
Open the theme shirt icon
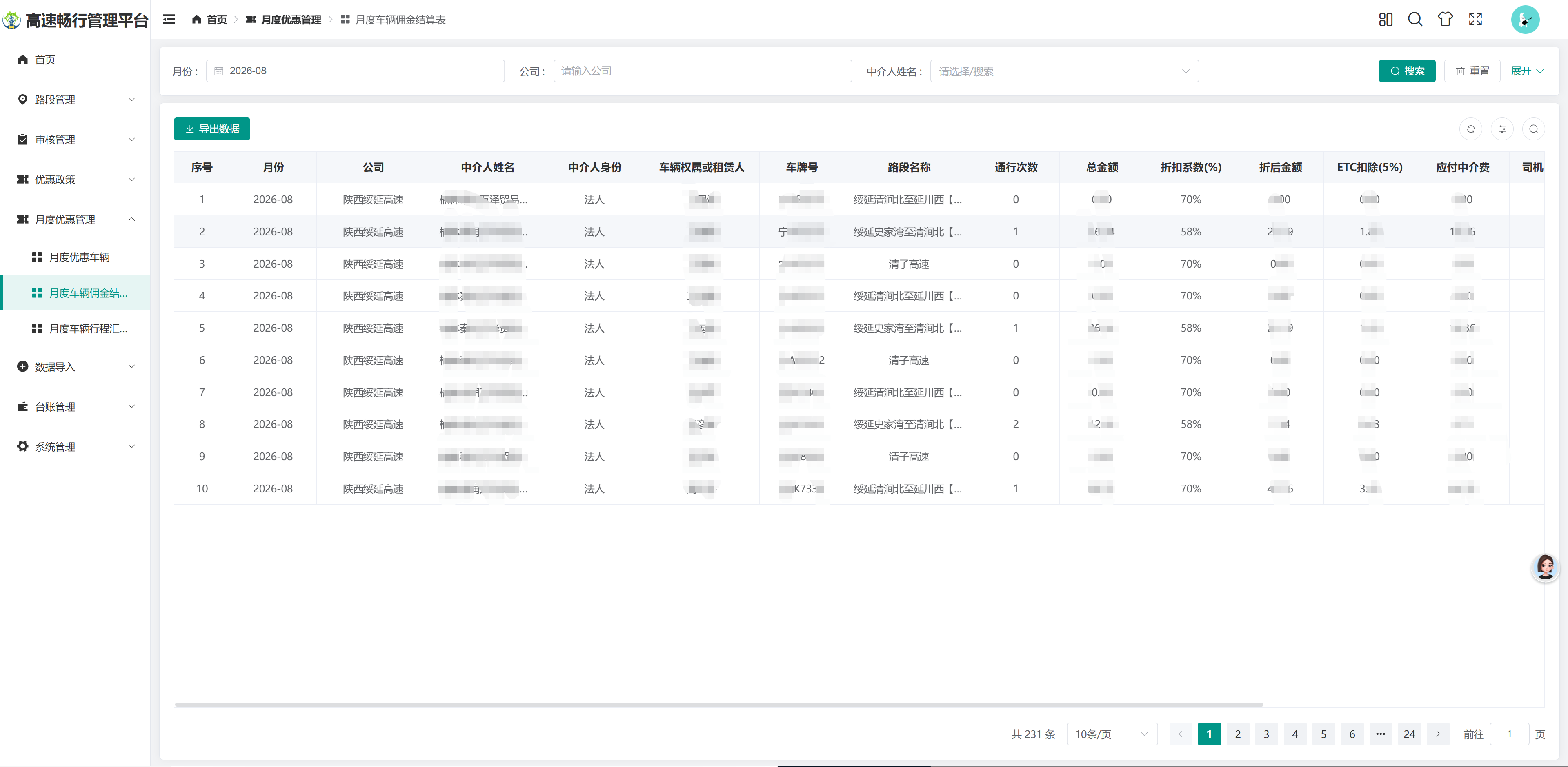click(x=1445, y=20)
